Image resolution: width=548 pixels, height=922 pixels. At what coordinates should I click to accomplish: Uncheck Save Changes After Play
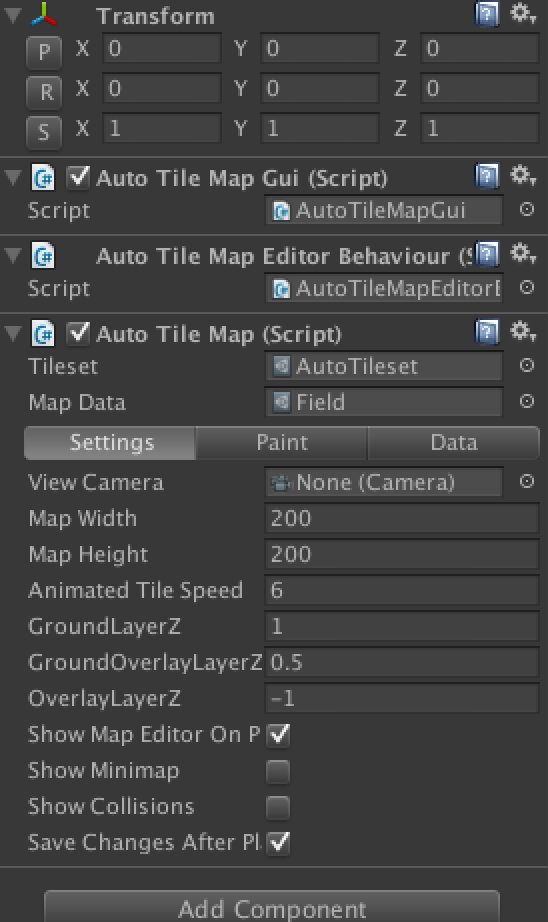tap(278, 843)
